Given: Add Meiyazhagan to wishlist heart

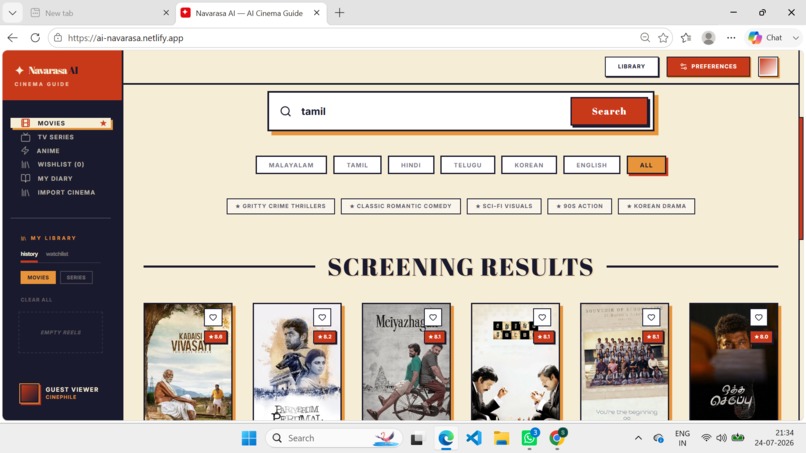Looking at the screenshot, I should 433,317.
